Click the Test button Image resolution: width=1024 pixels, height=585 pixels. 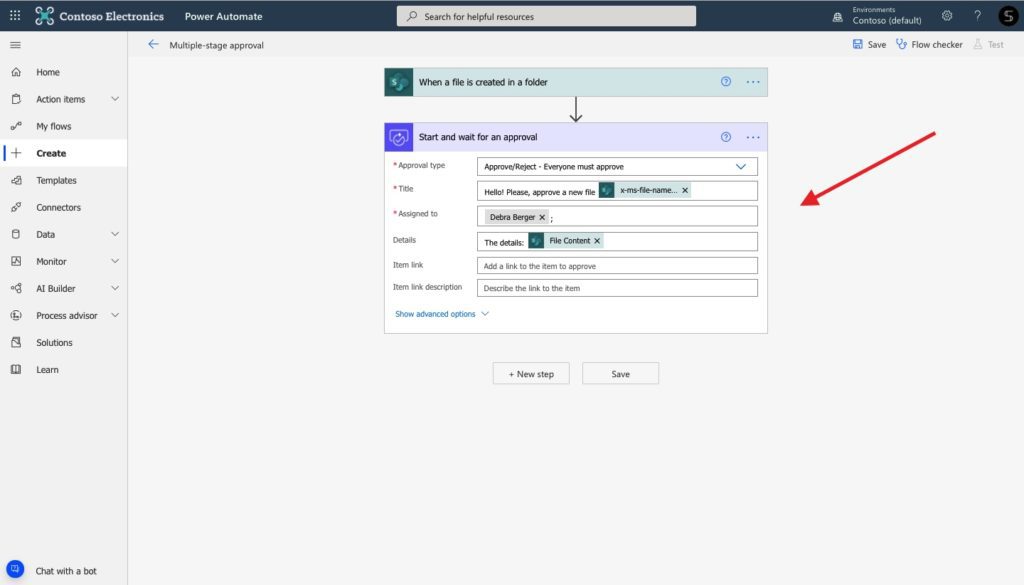(988, 44)
